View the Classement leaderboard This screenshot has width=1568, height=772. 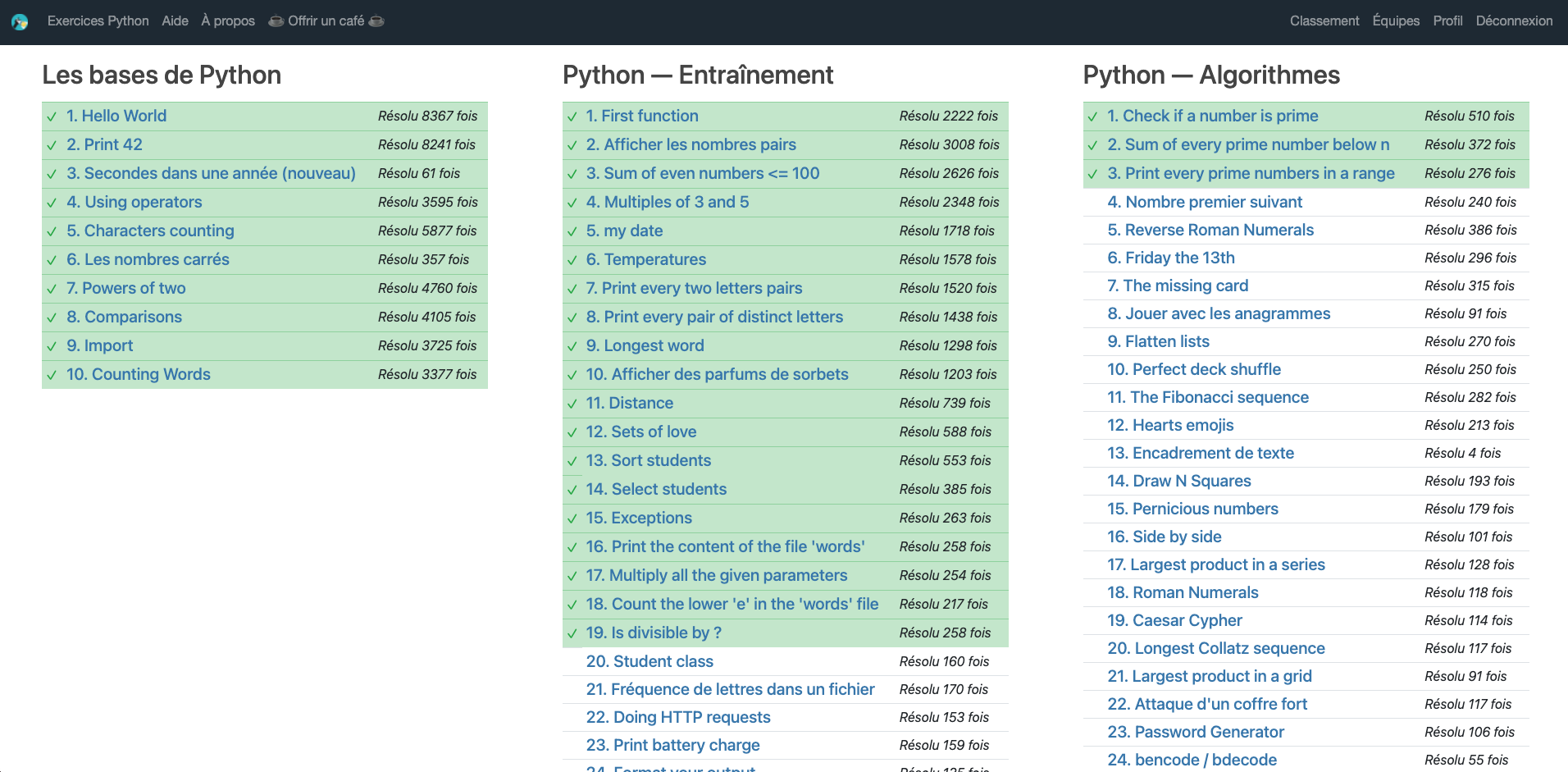(1324, 21)
